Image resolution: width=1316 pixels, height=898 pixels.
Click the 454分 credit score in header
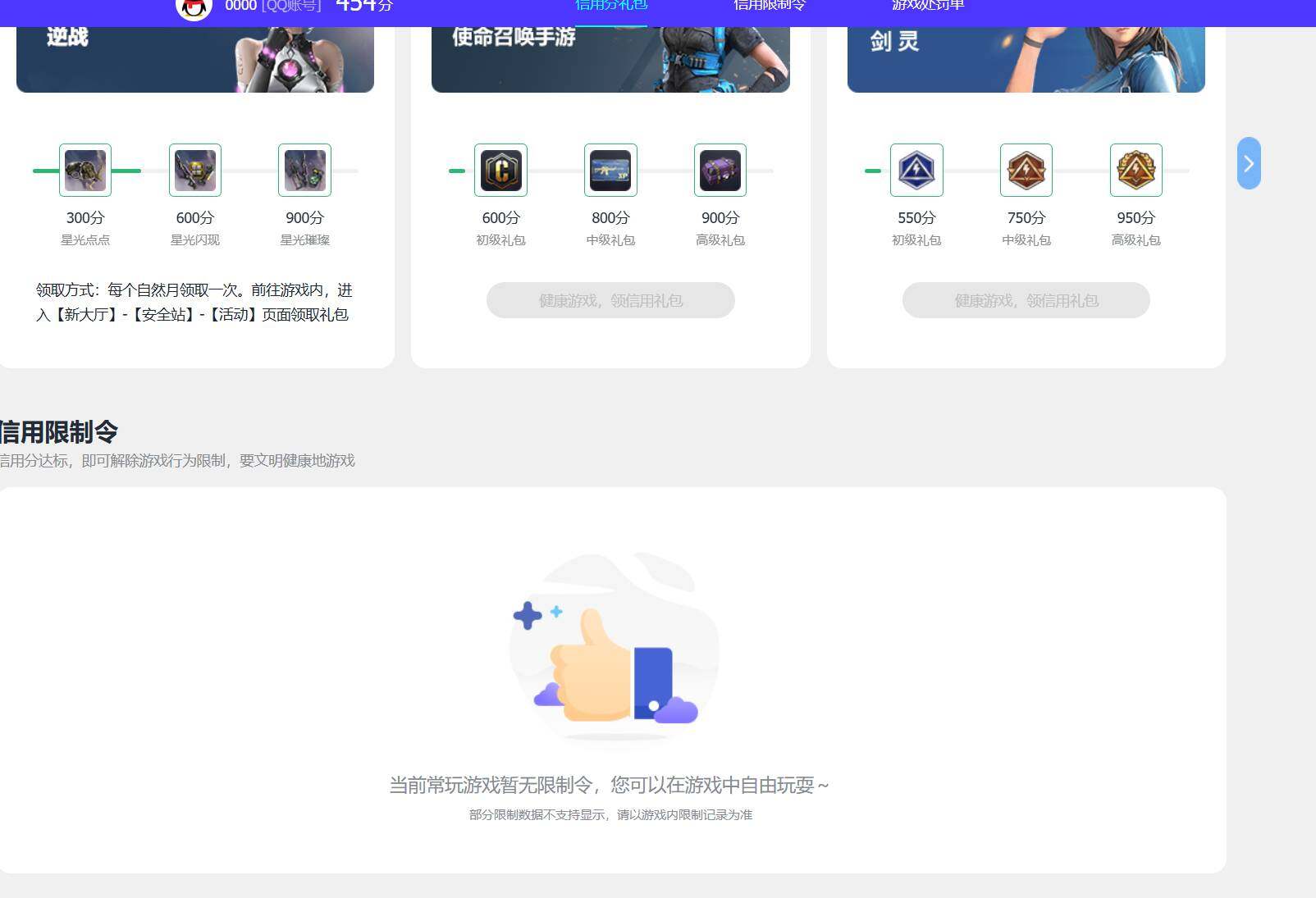pos(364,6)
